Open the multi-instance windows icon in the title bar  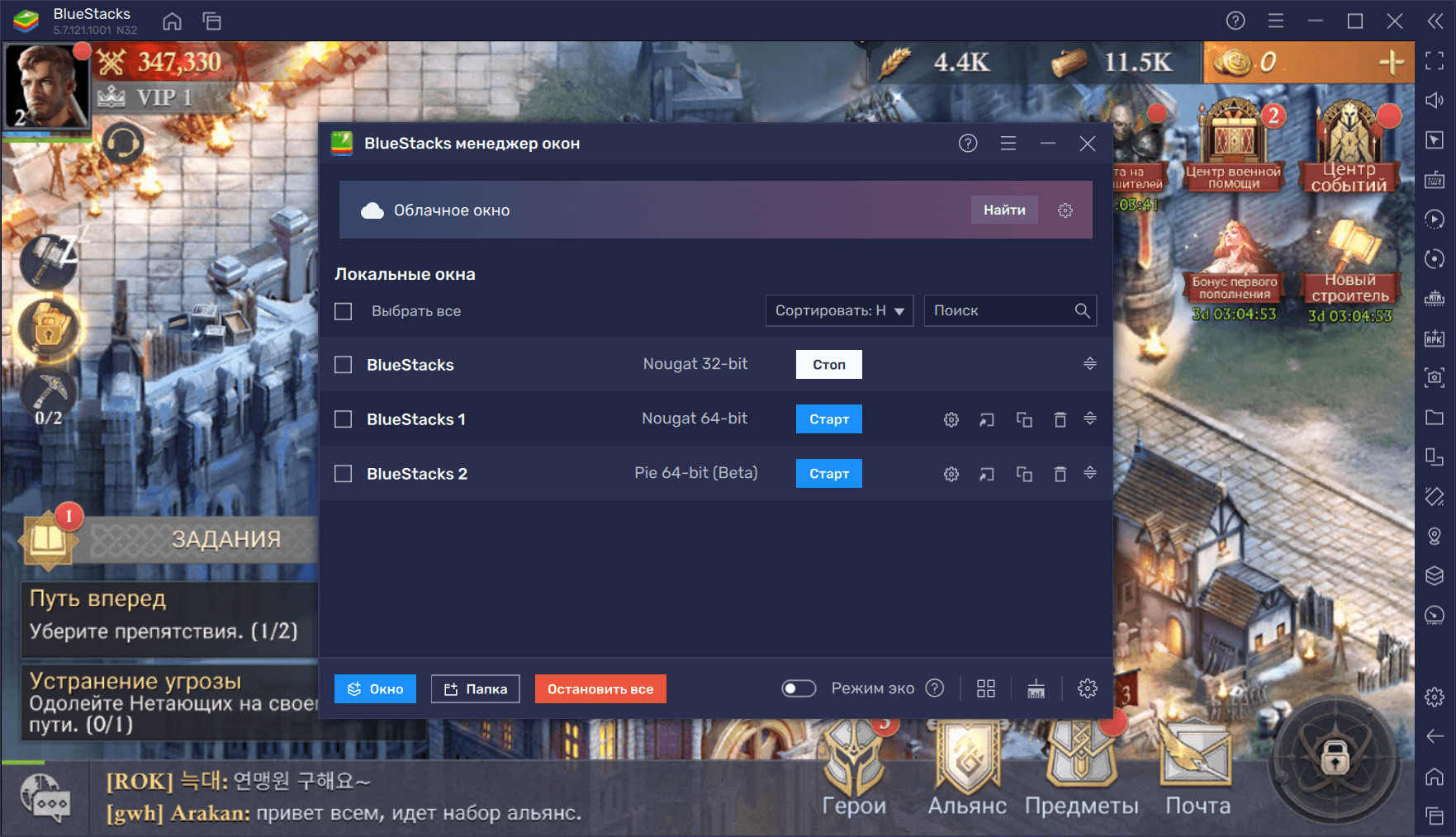(212, 21)
